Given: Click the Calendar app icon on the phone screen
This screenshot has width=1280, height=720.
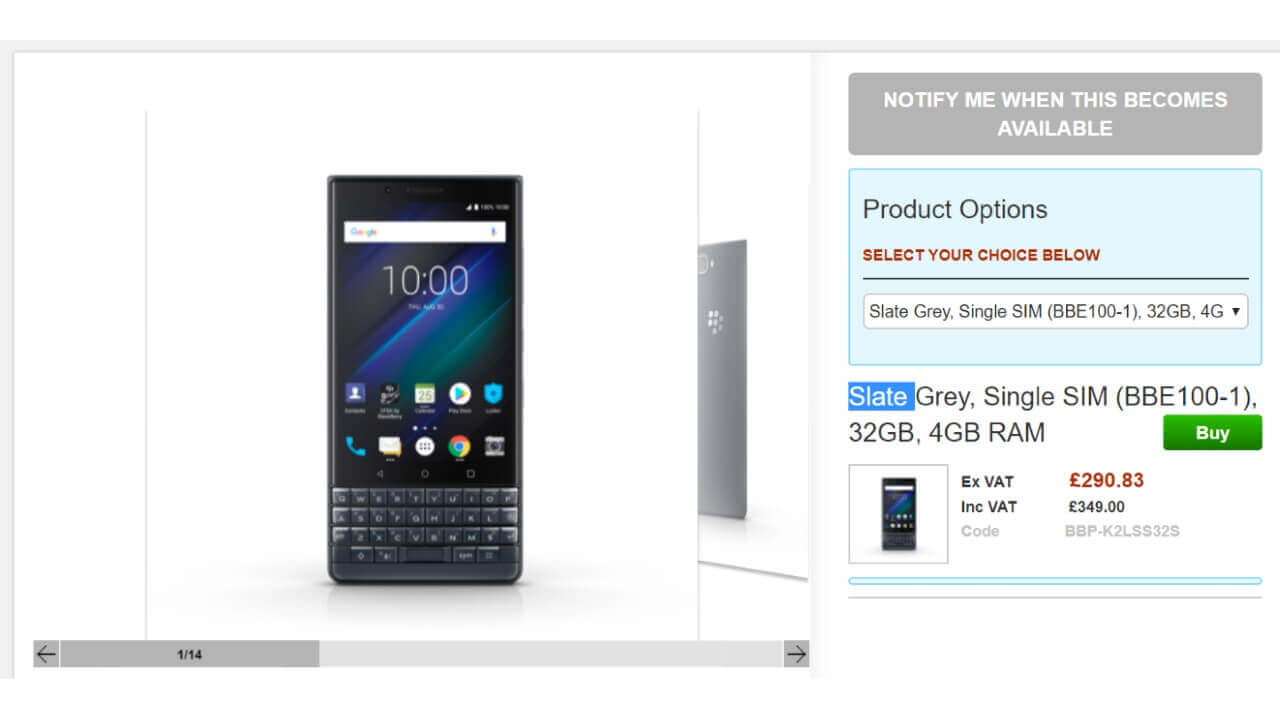Looking at the screenshot, I should [x=424, y=393].
